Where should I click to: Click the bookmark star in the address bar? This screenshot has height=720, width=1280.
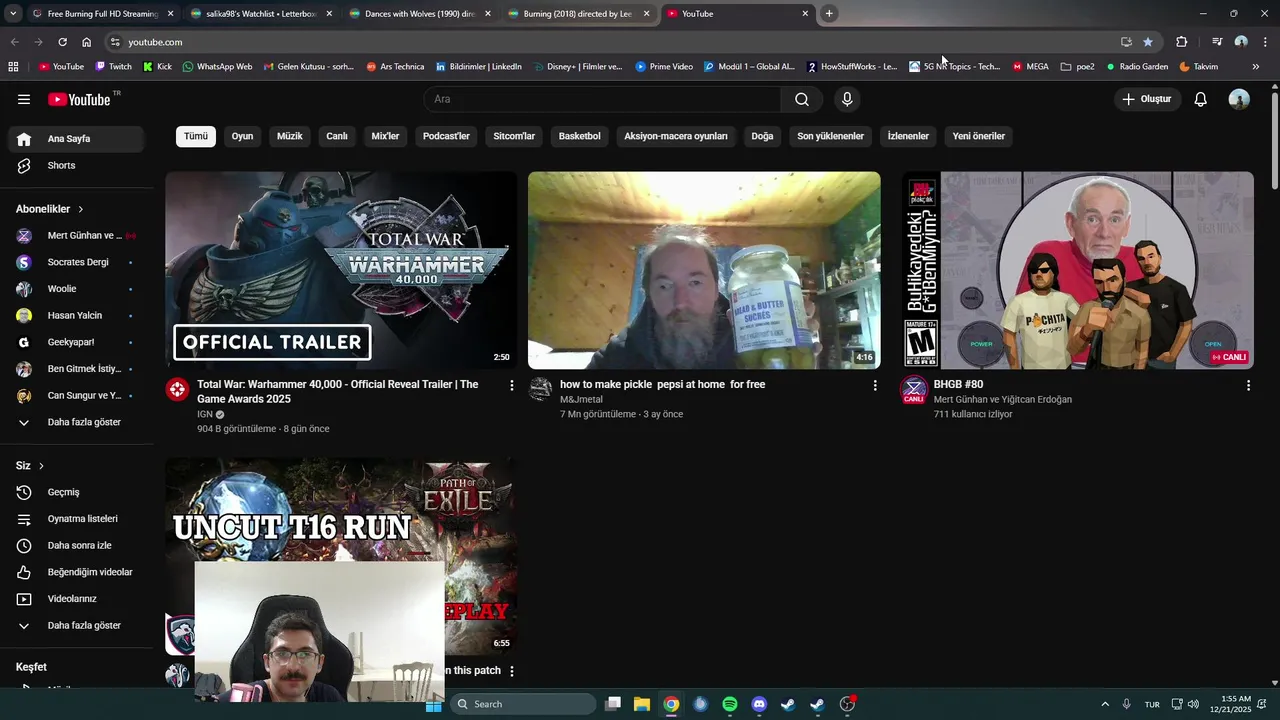coord(1147,42)
